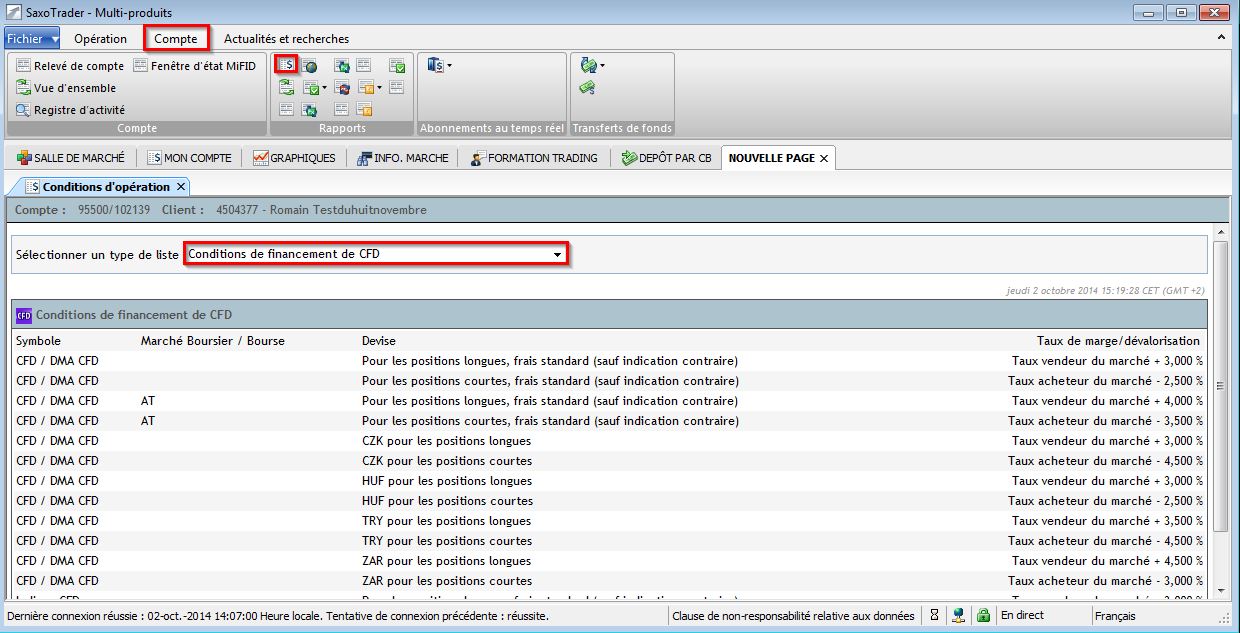Image resolution: width=1240 pixels, height=633 pixels.
Task: Select the row ZAR pour les positions courtes
Action: (x=609, y=581)
